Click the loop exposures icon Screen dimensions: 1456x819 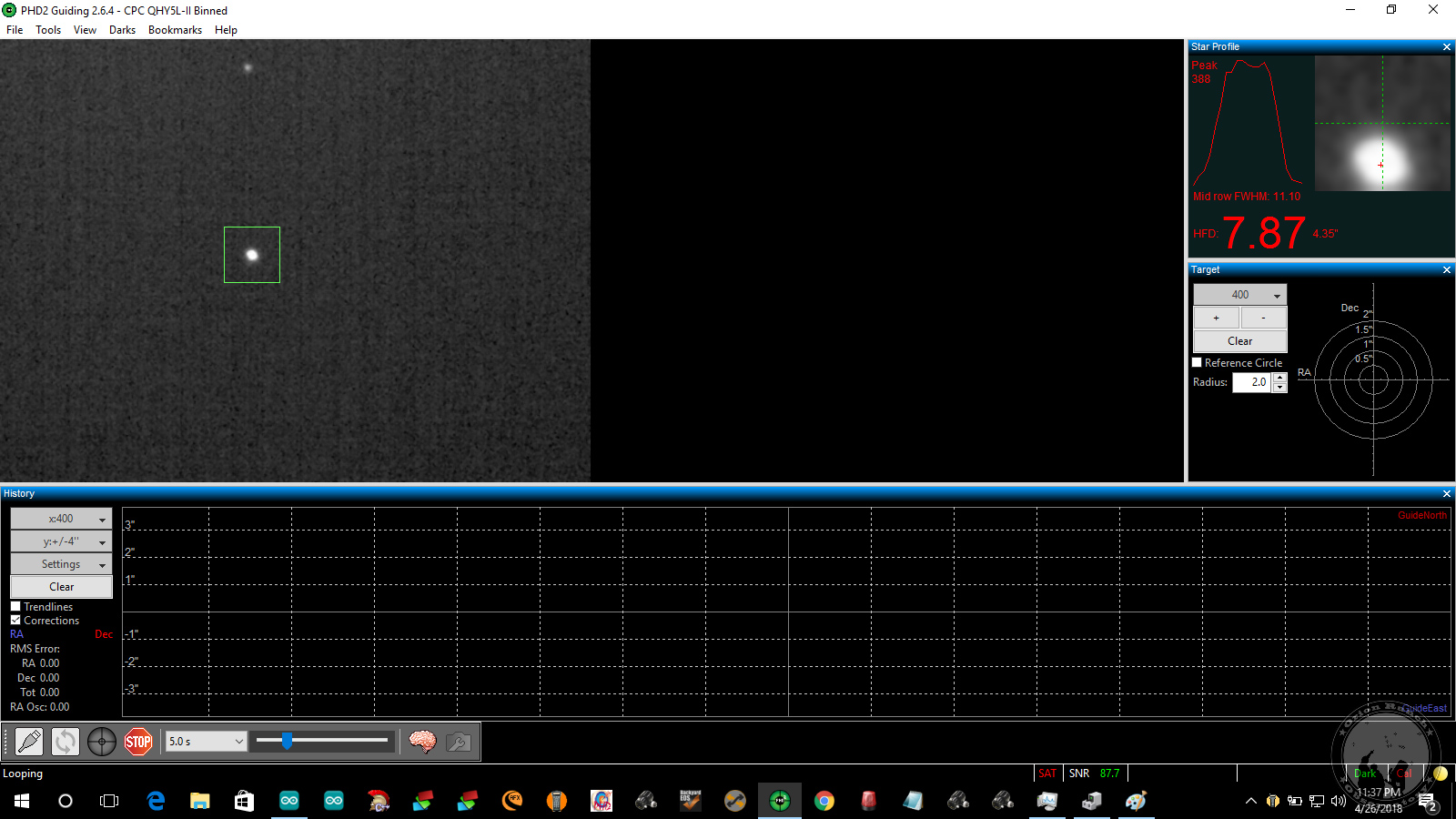(x=66, y=742)
